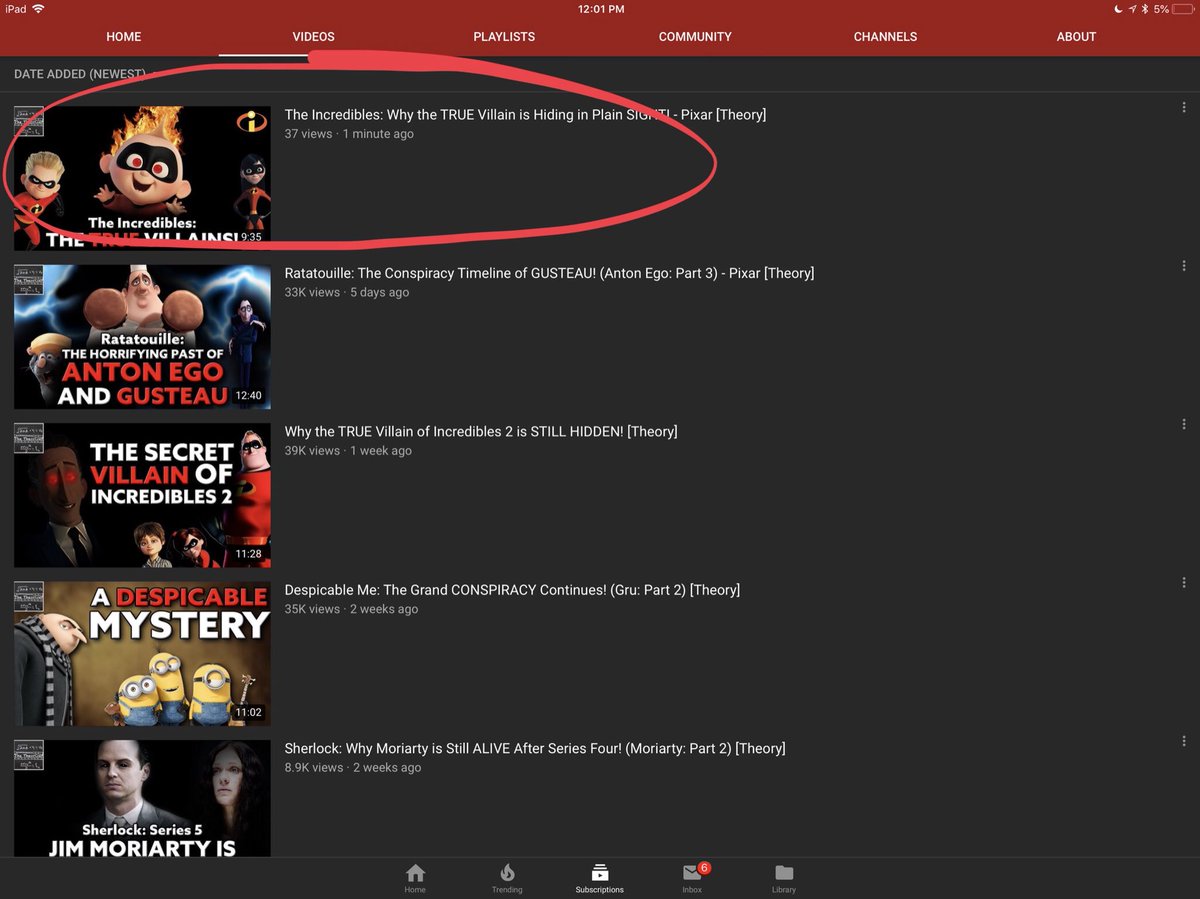The height and width of the screenshot is (899, 1200).
Task: Play Secret Villain of Incredibles 2 thumbnail
Action: point(142,495)
